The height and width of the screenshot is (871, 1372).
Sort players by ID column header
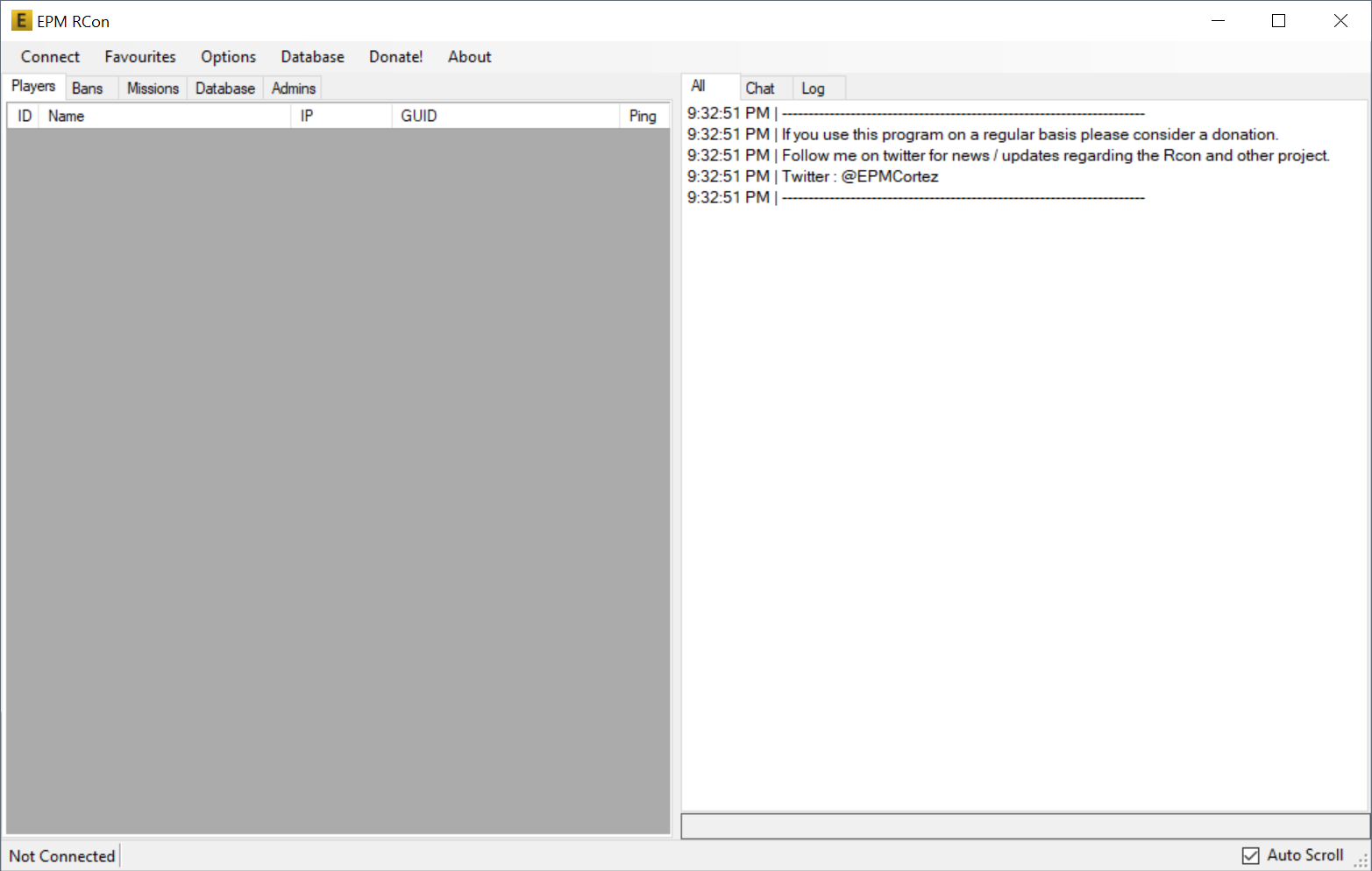(x=25, y=116)
